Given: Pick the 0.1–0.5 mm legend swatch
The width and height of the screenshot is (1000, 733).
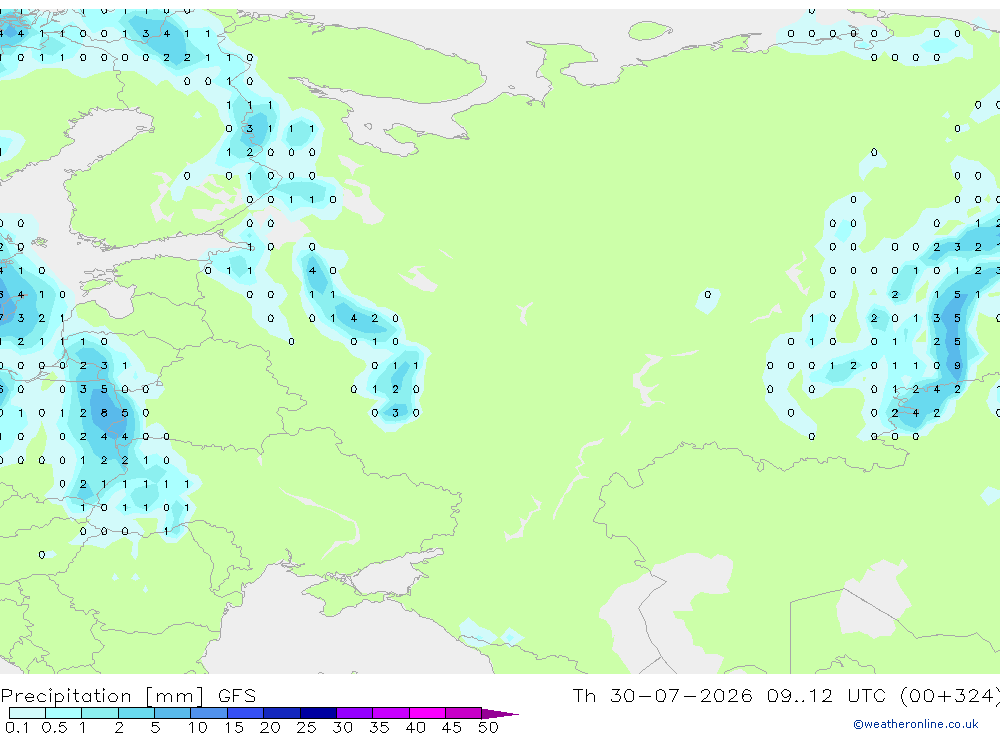Looking at the screenshot, I should pyautogui.click(x=27, y=713).
